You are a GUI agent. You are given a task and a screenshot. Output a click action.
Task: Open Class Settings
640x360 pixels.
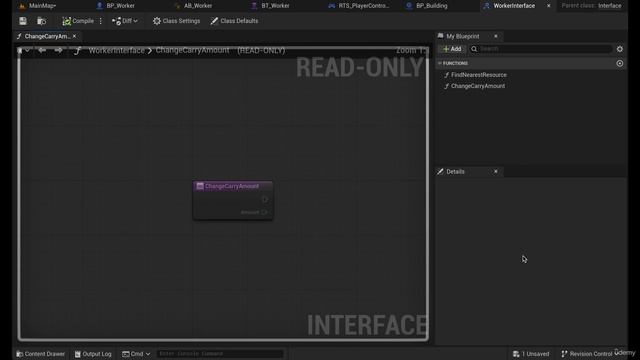pos(176,21)
